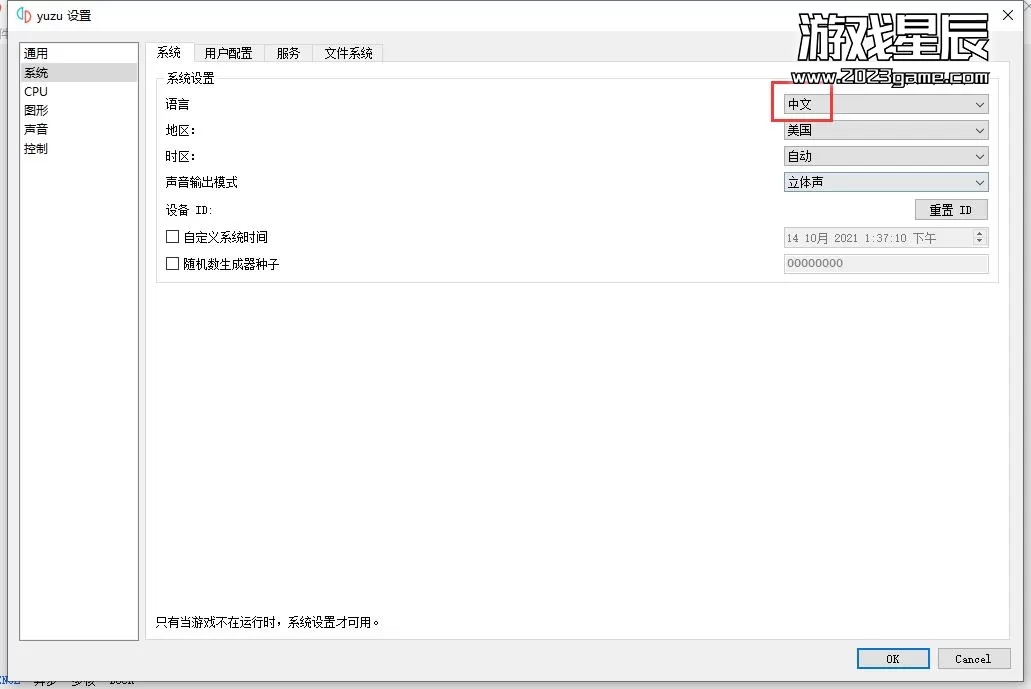Image resolution: width=1031 pixels, height=689 pixels.
Task: Open the 时区 dropdown set to 自动
Action: pos(885,156)
